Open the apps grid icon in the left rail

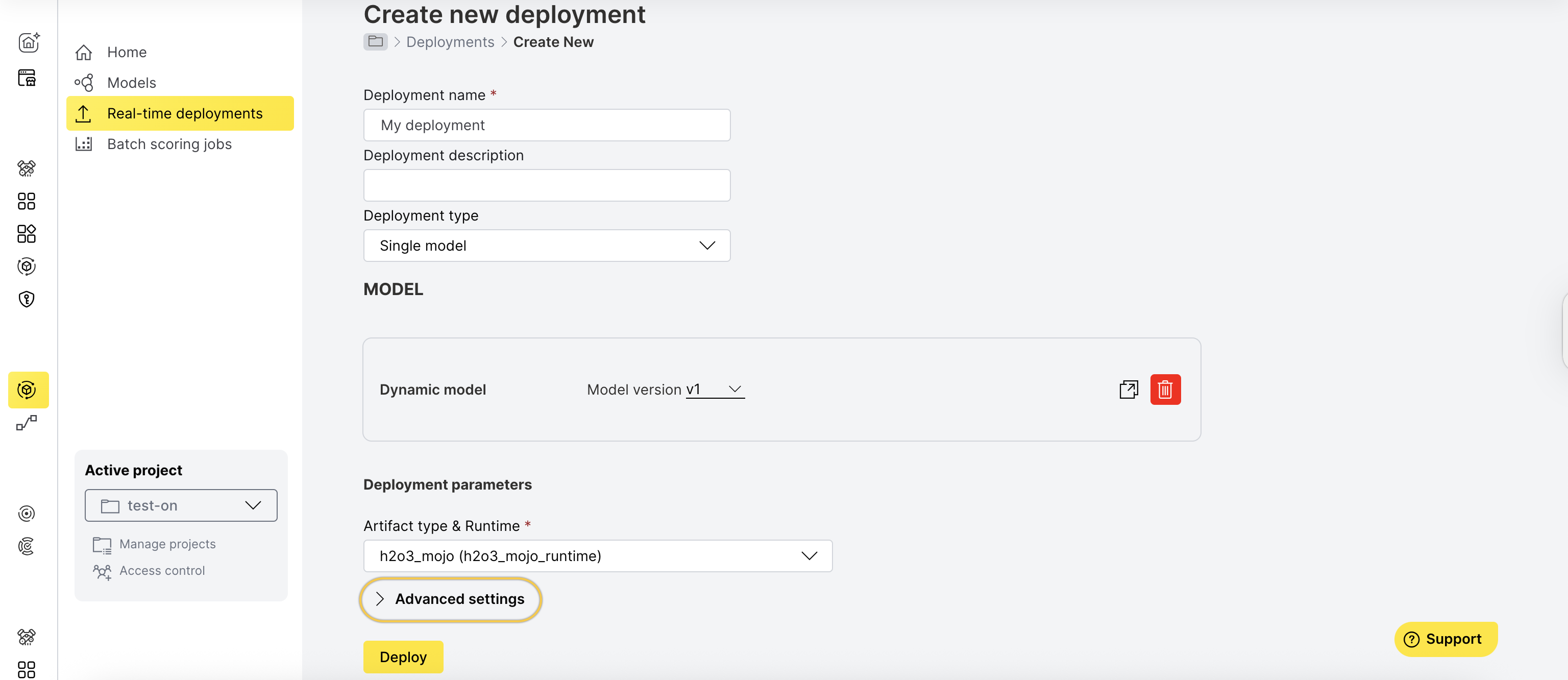(x=27, y=201)
